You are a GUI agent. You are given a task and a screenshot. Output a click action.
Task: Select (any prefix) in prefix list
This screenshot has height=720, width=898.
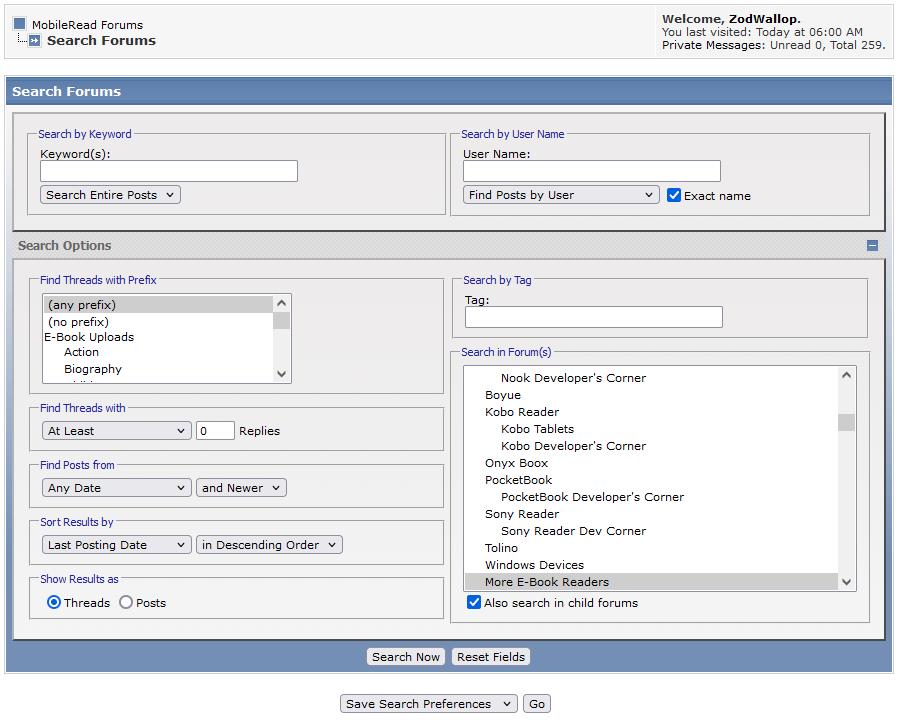coord(158,304)
